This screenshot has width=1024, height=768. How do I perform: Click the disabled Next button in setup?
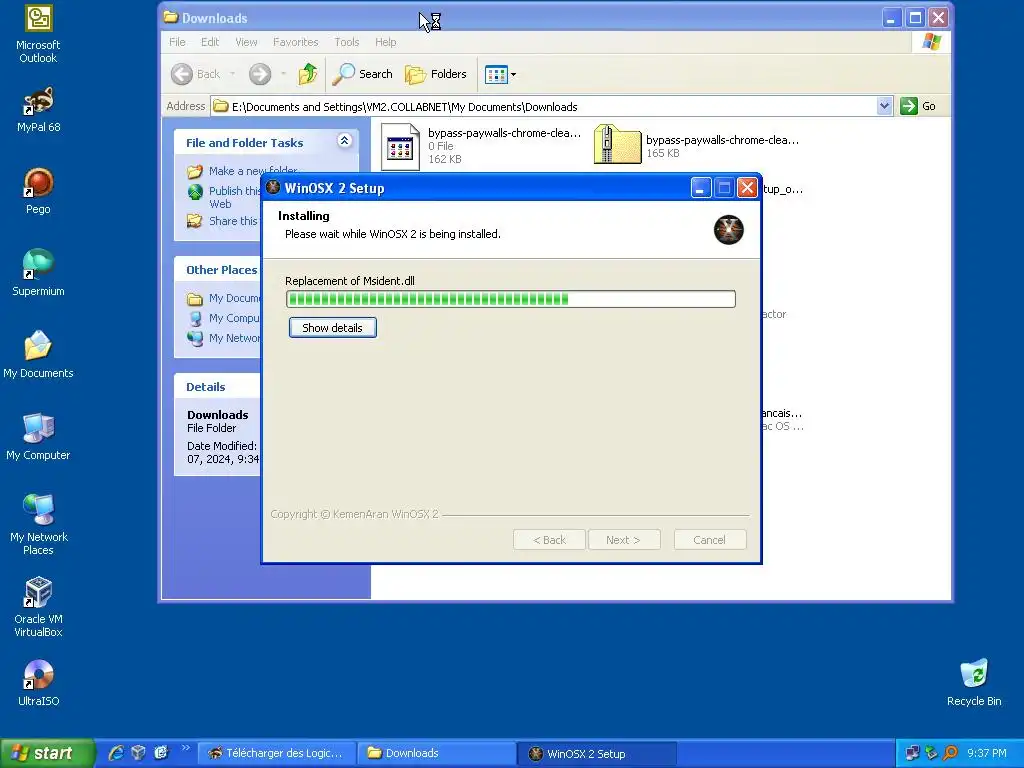click(624, 540)
